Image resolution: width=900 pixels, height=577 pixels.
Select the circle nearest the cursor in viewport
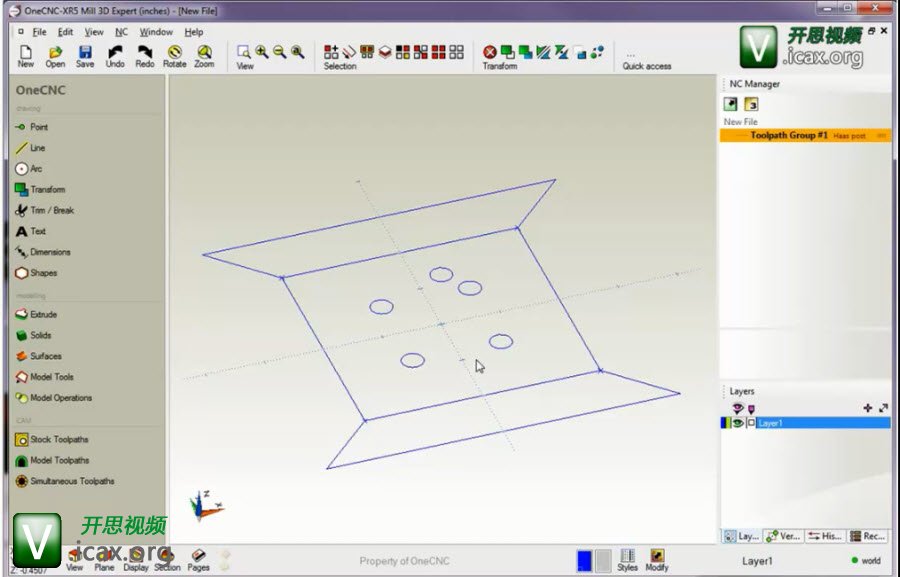tap(501, 342)
